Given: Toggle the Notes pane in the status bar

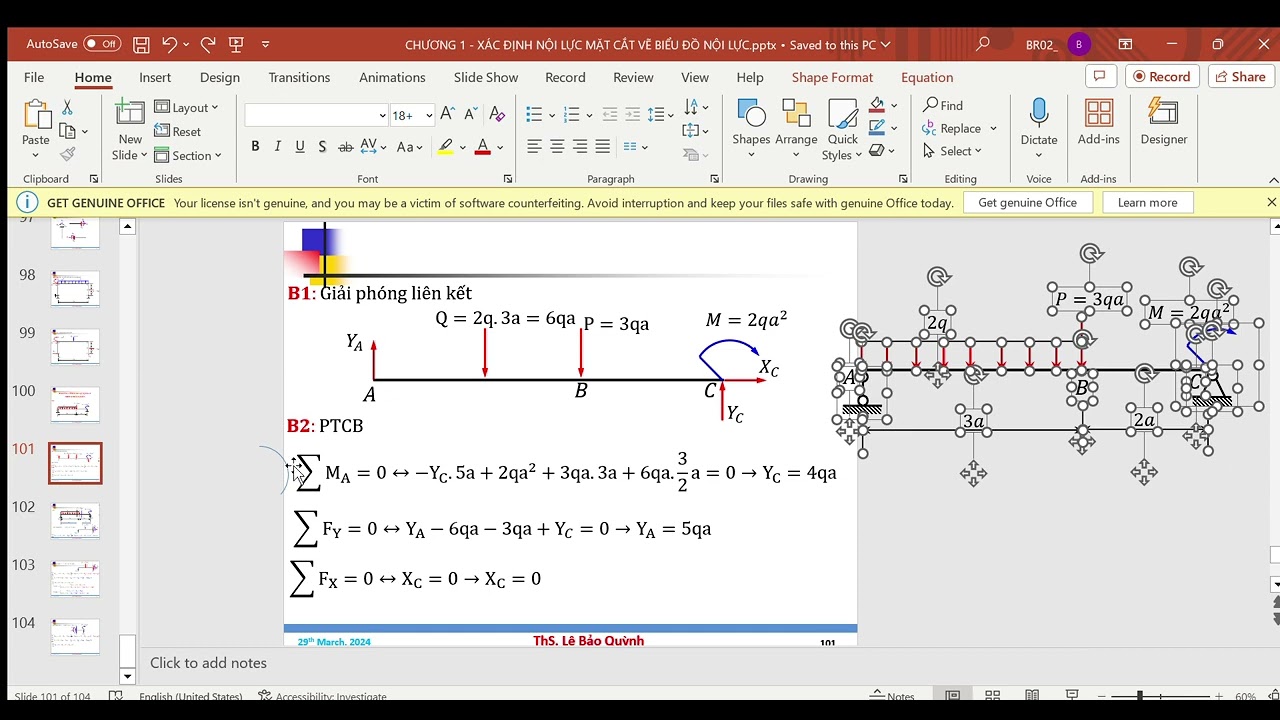Looking at the screenshot, I should (892, 695).
